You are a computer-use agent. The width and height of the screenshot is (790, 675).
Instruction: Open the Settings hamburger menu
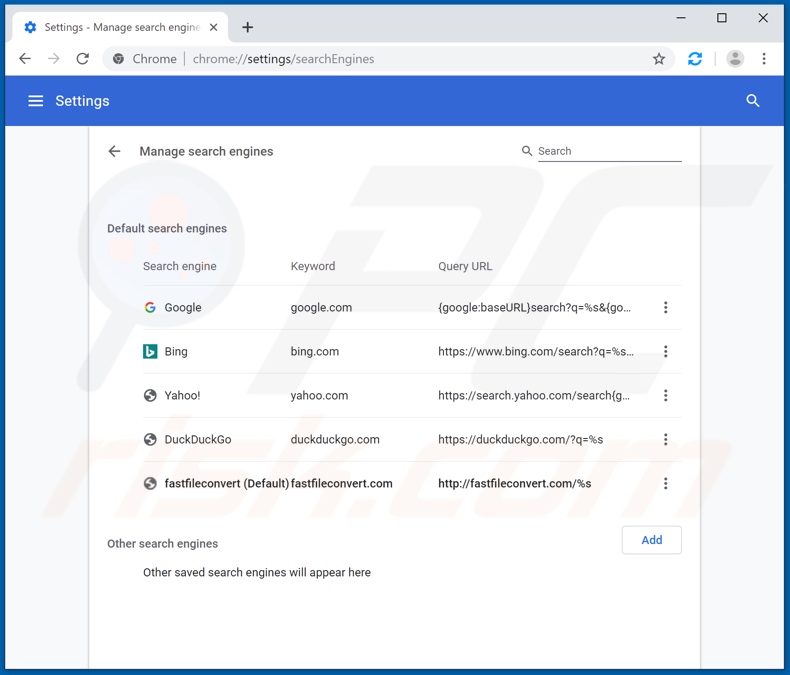coord(35,101)
